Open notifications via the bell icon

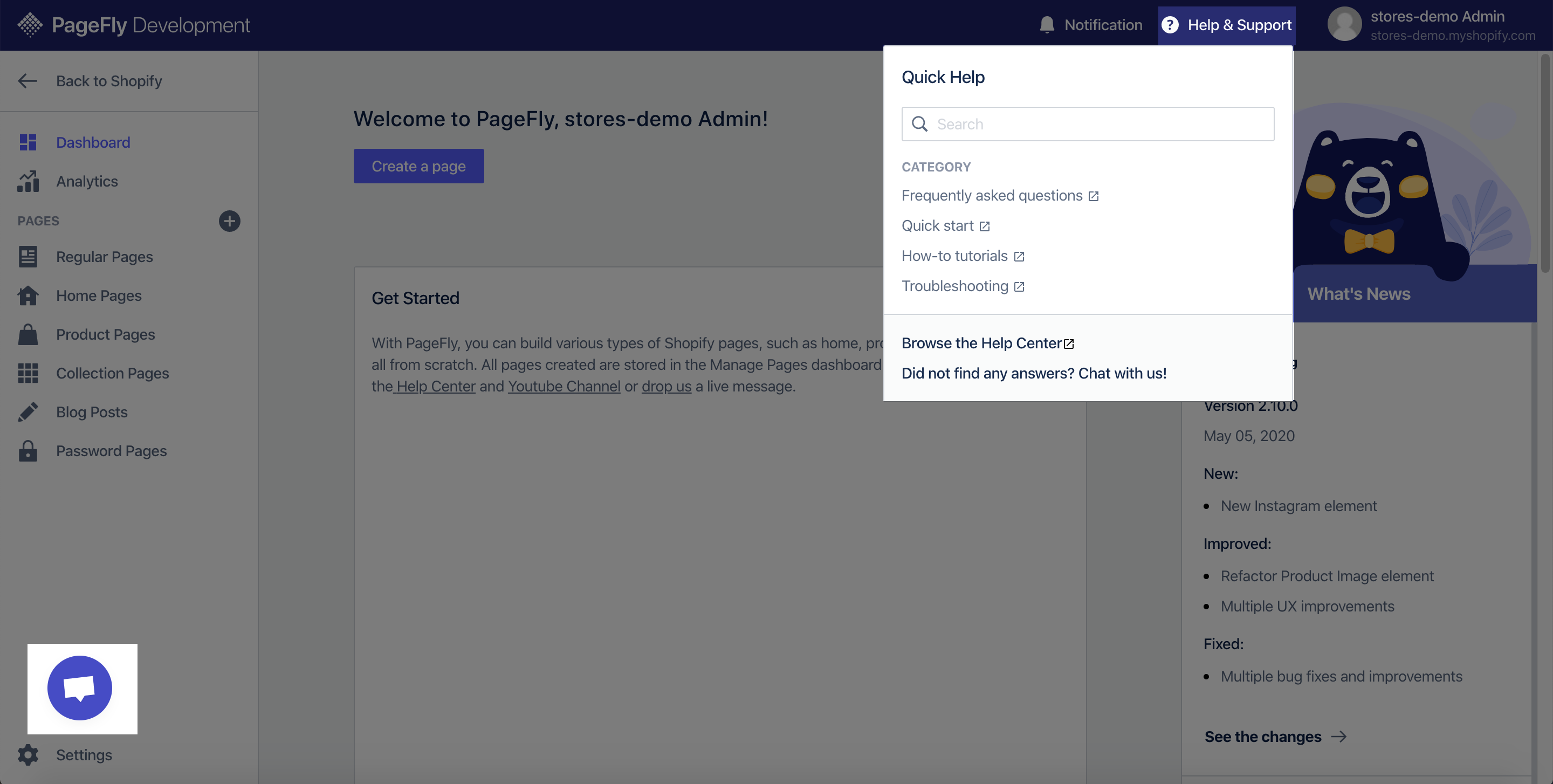coord(1047,25)
